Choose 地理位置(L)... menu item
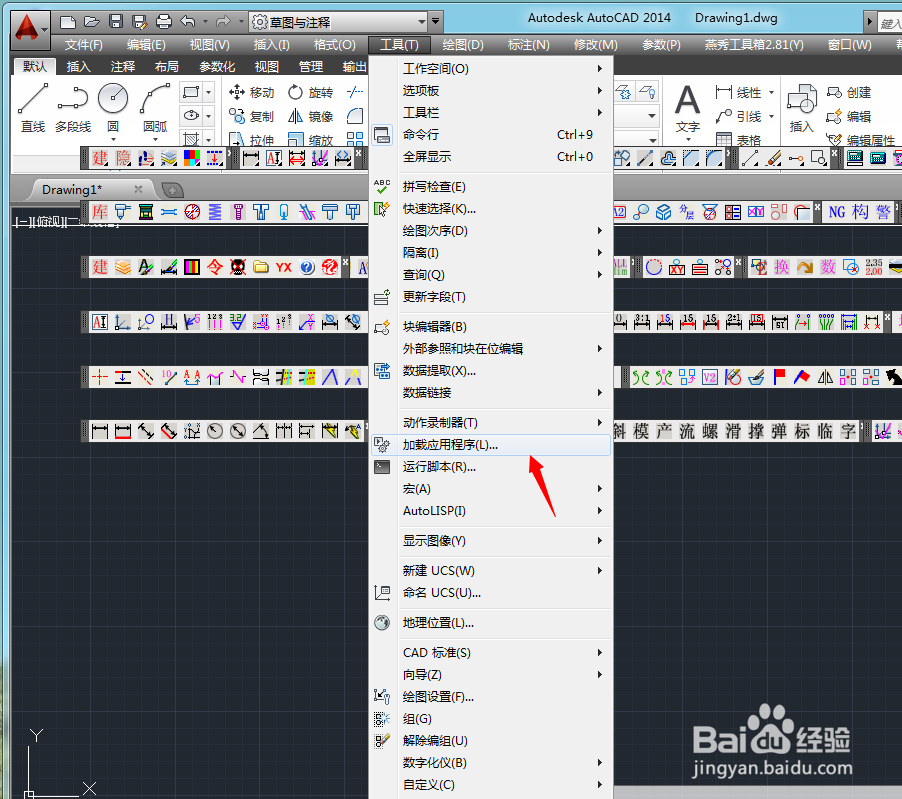Image resolution: width=902 pixels, height=799 pixels. point(491,623)
